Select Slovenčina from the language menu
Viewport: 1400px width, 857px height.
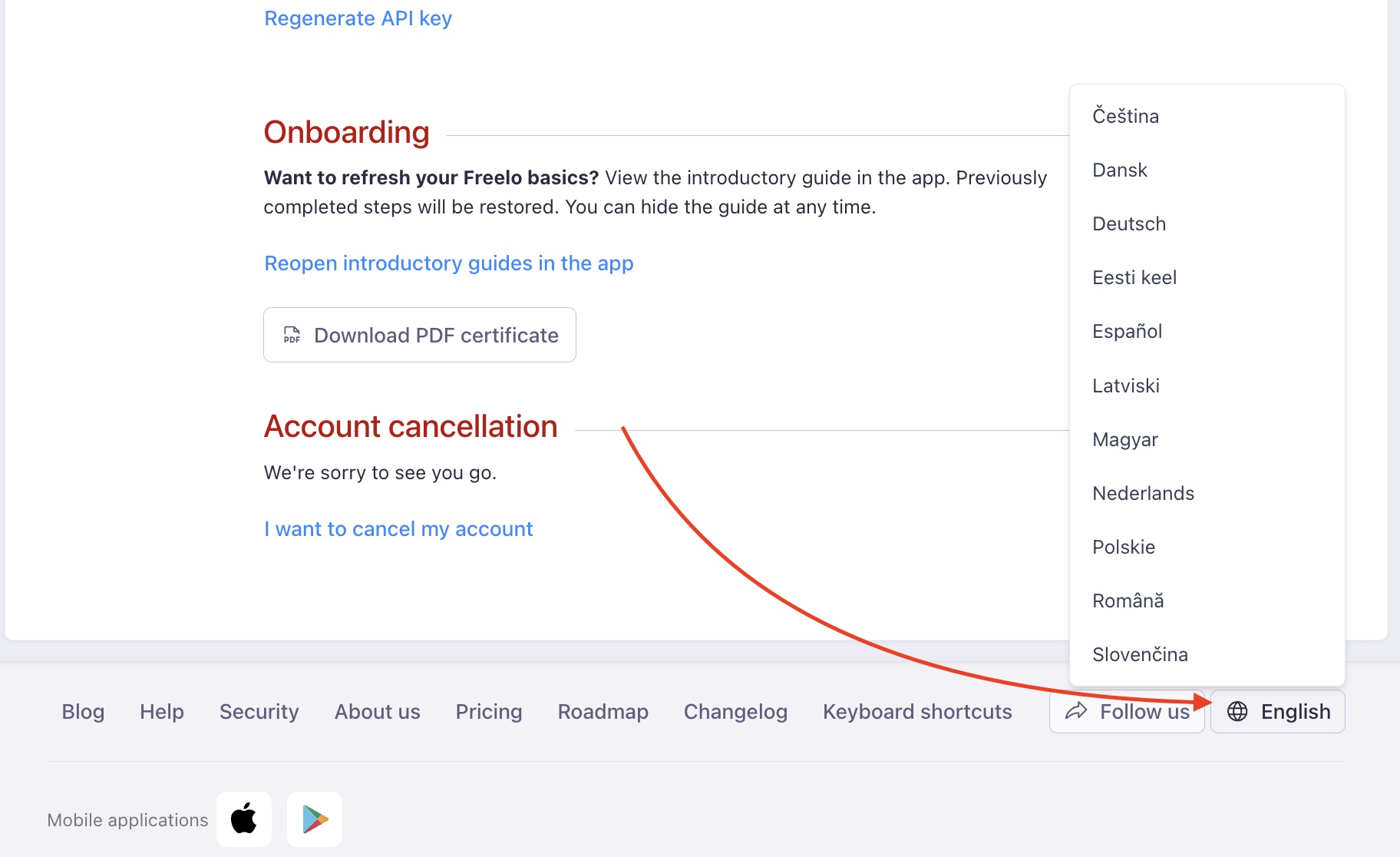tap(1140, 654)
